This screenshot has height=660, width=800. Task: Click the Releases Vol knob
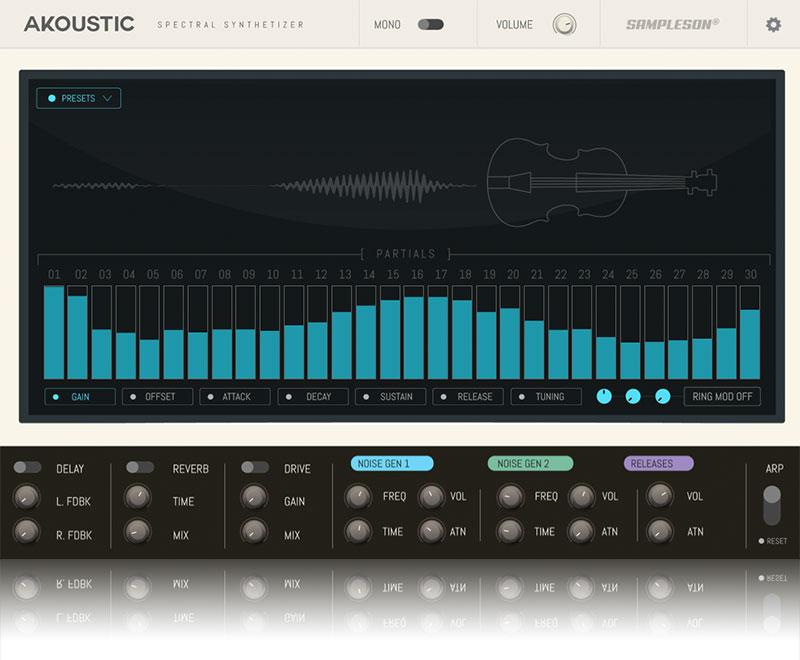[x=659, y=496]
